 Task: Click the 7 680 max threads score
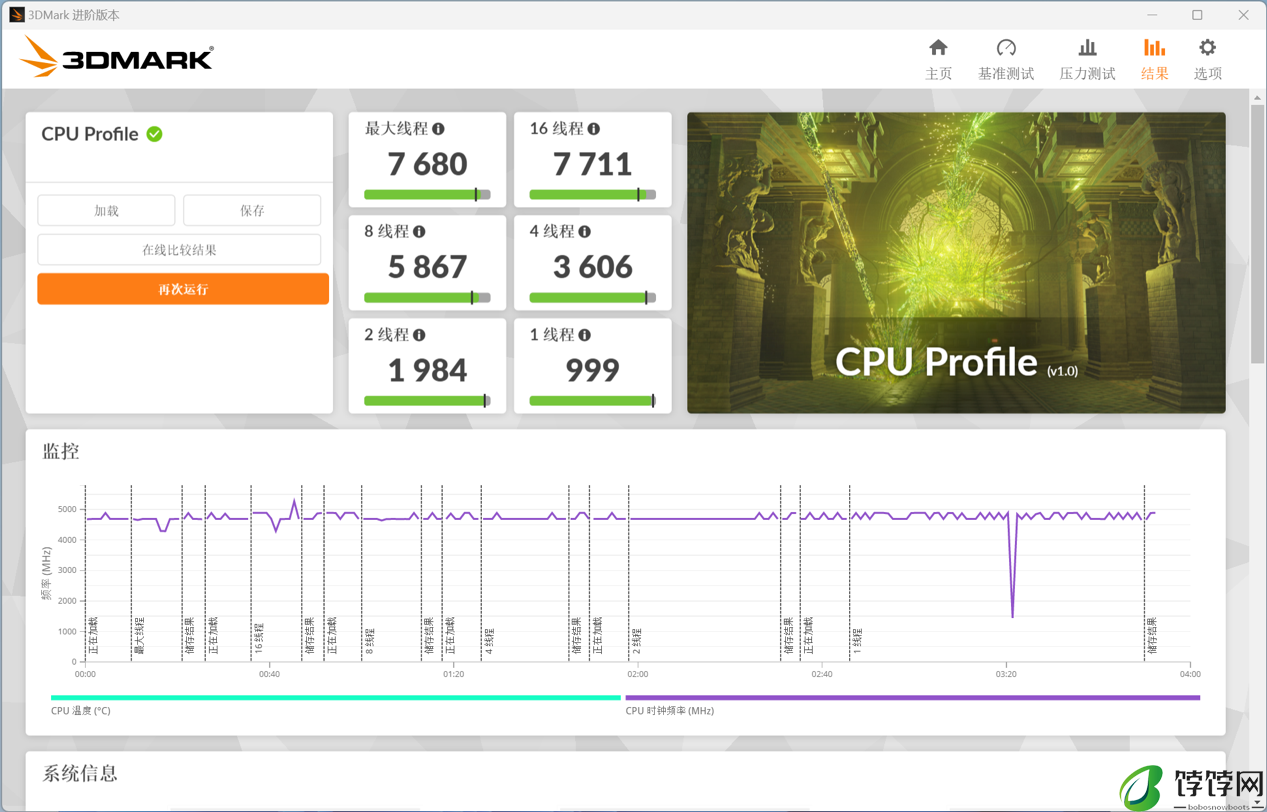[427, 164]
